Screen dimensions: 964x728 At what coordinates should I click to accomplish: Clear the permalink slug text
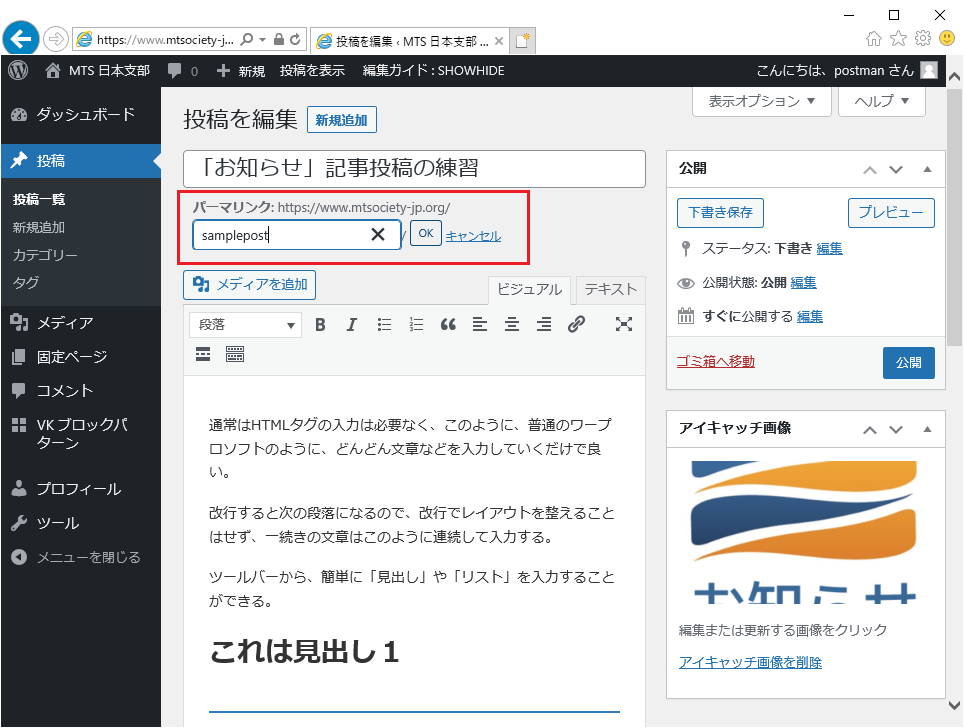point(378,235)
